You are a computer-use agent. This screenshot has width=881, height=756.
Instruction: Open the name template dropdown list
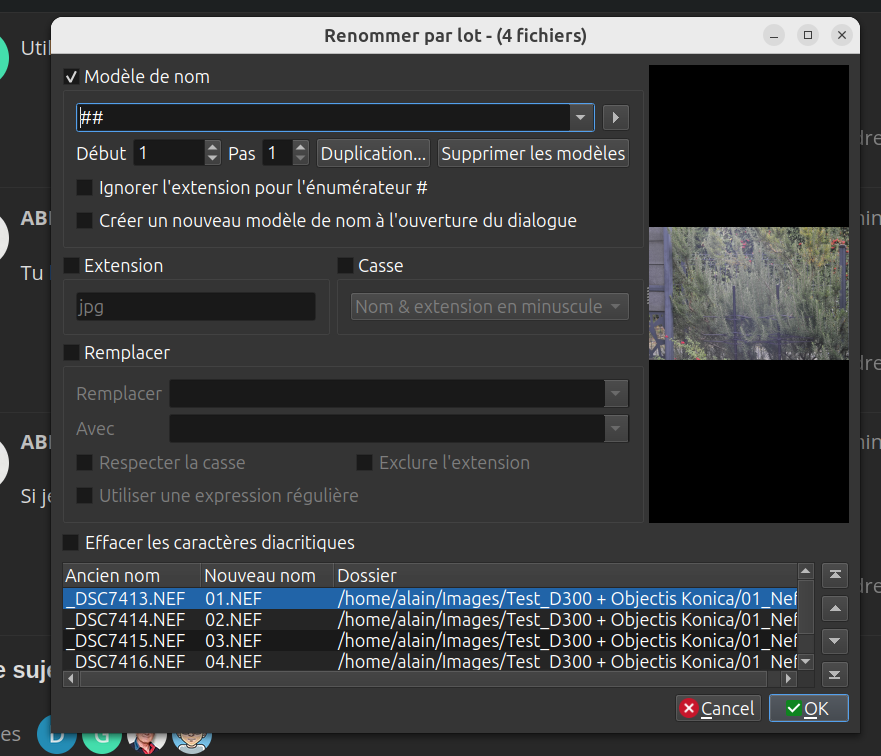click(581, 118)
